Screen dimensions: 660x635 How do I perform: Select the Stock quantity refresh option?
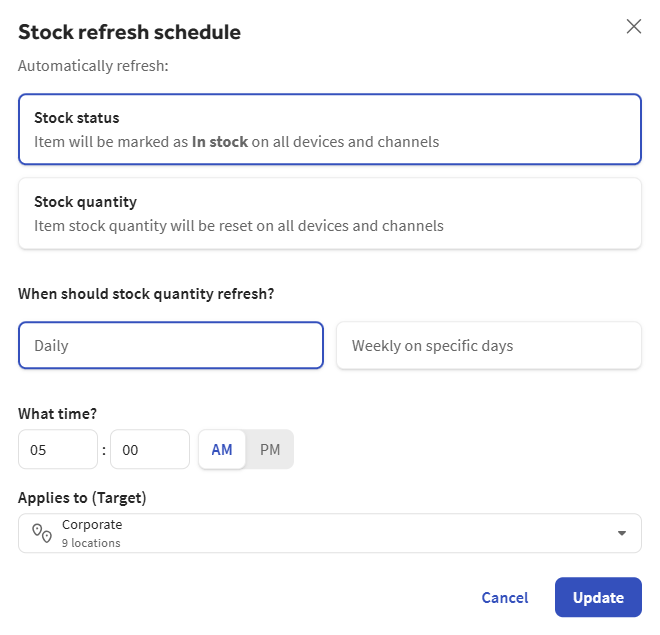pos(329,213)
